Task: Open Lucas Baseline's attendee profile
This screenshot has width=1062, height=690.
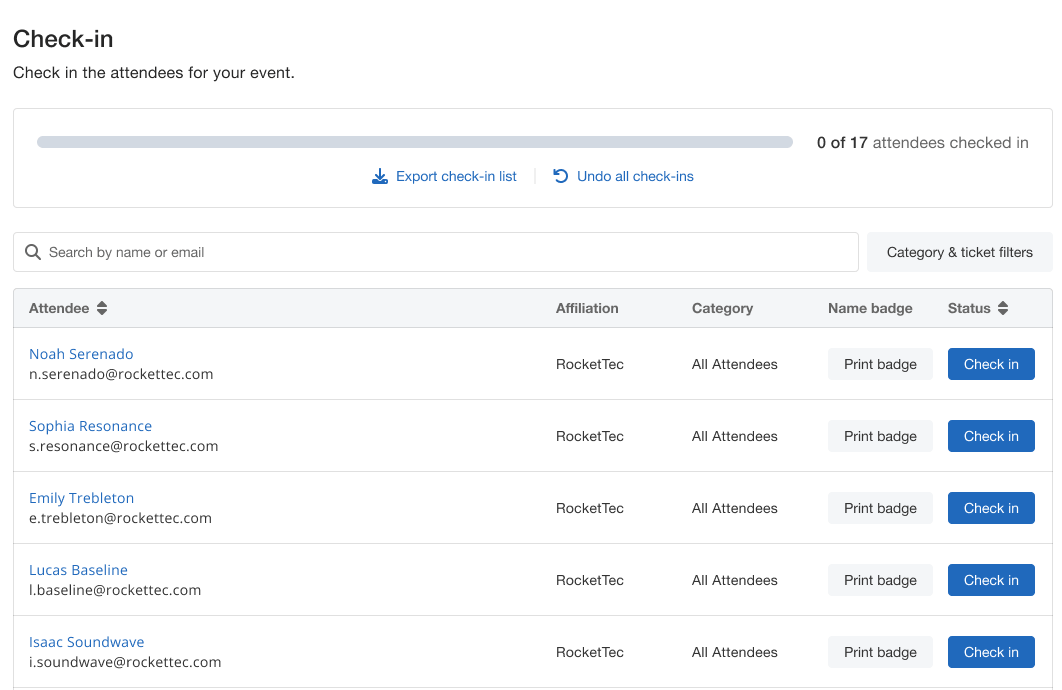Action: (x=78, y=570)
